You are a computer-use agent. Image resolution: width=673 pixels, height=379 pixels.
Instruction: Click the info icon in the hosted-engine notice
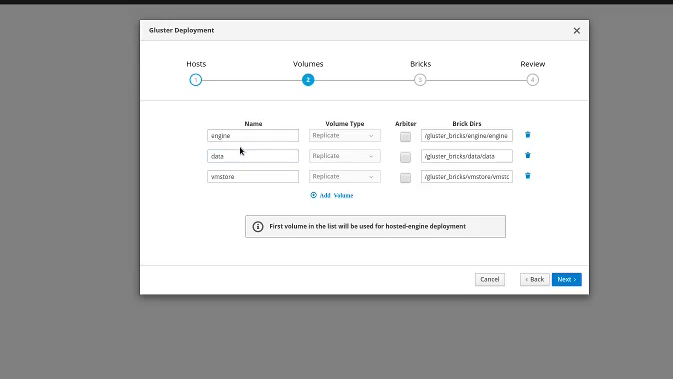click(x=258, y=227)
